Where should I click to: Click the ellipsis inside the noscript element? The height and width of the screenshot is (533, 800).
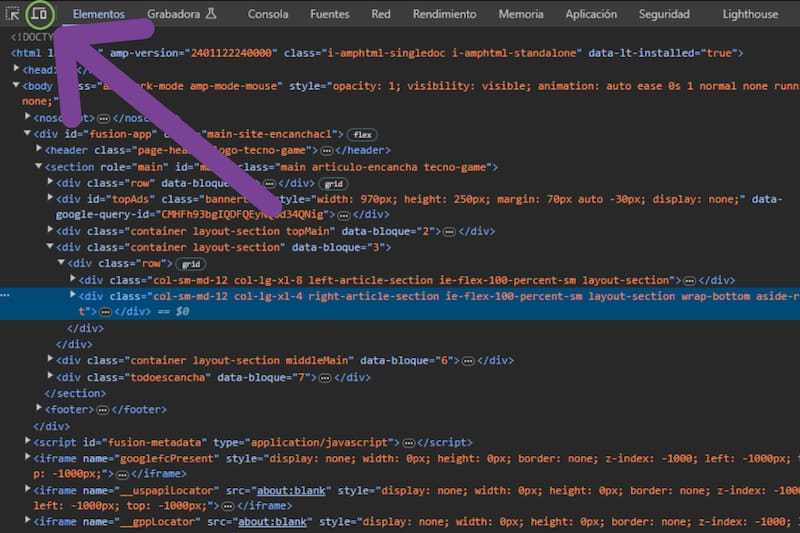(103, 118)
